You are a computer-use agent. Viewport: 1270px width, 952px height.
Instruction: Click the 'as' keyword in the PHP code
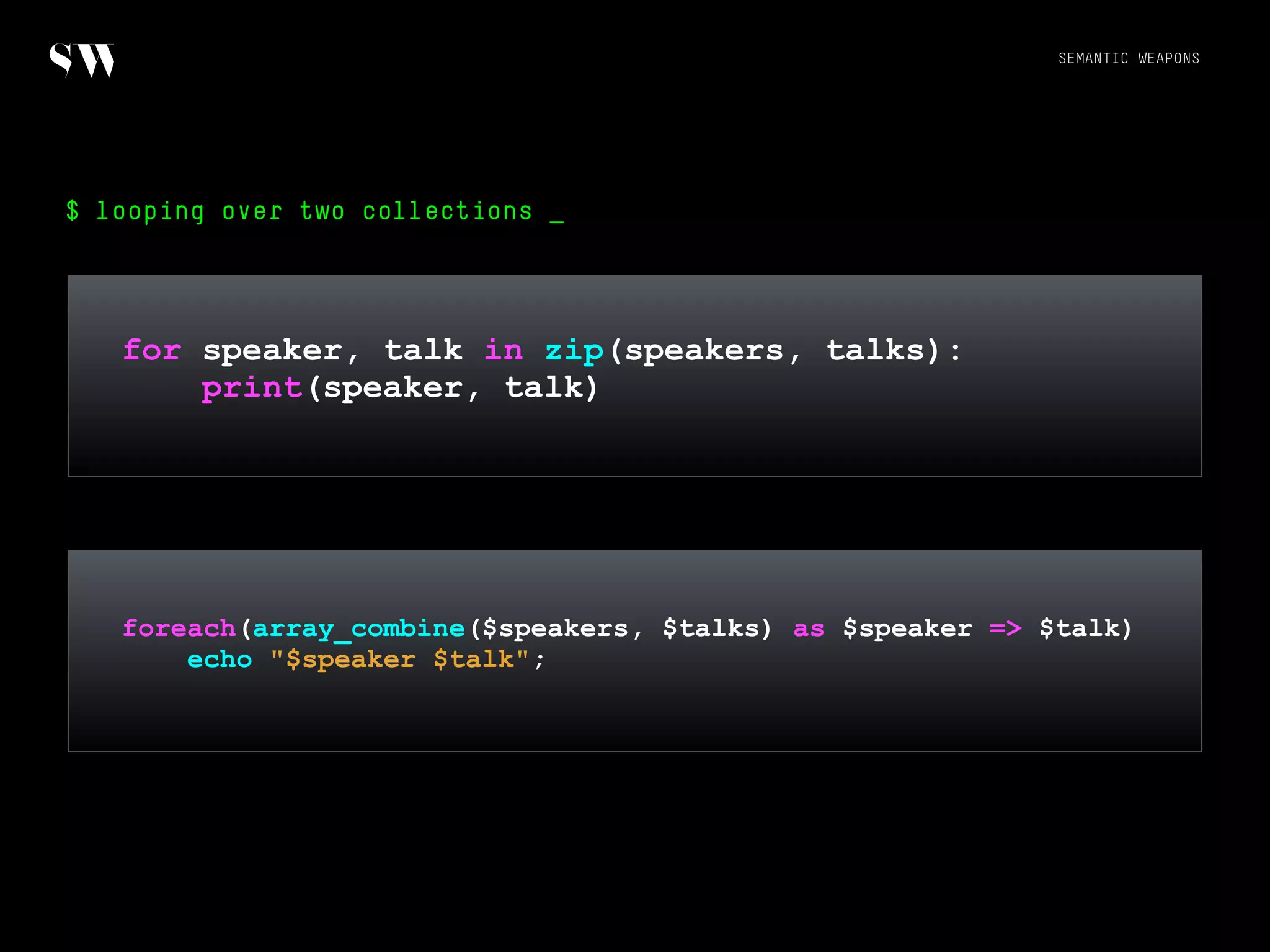click(x=809, y=629)
